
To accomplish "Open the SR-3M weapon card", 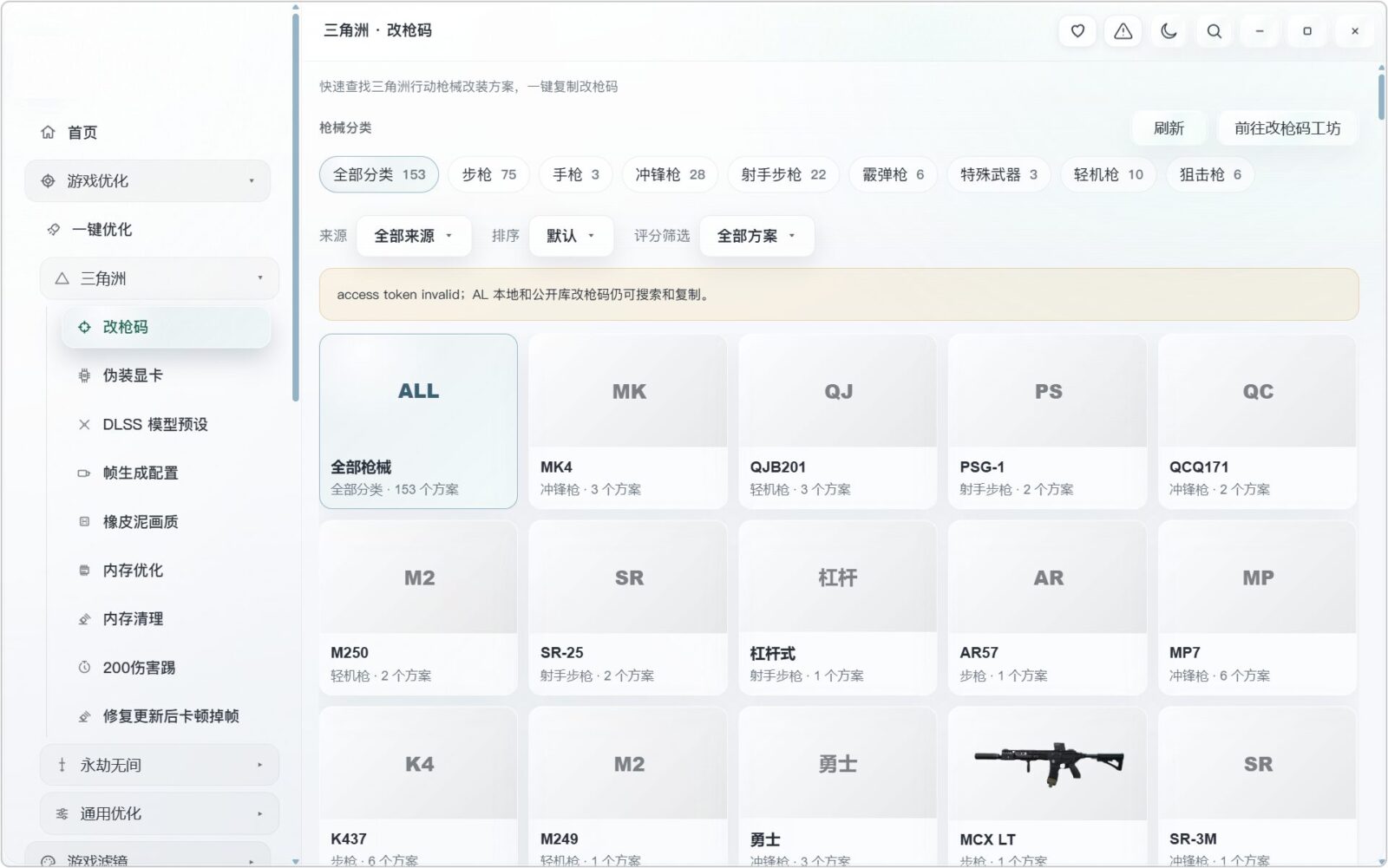I will point(1258,787).
